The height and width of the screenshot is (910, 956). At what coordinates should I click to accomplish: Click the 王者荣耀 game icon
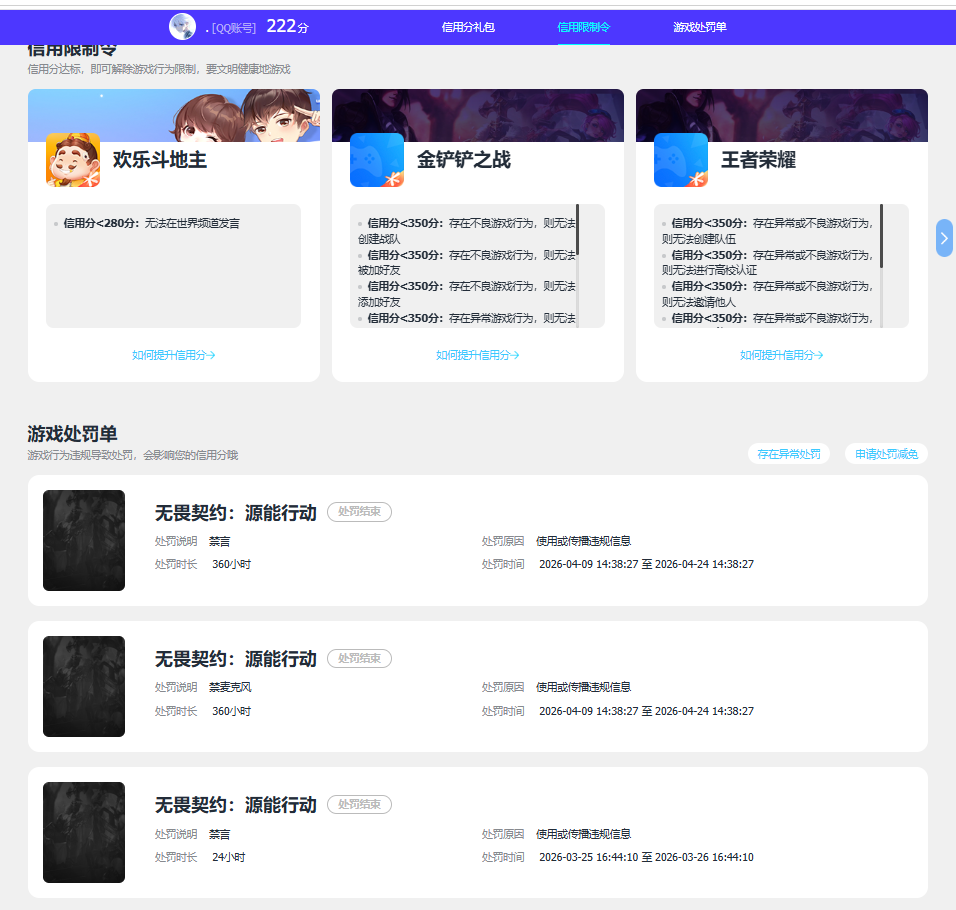[681, 161]
